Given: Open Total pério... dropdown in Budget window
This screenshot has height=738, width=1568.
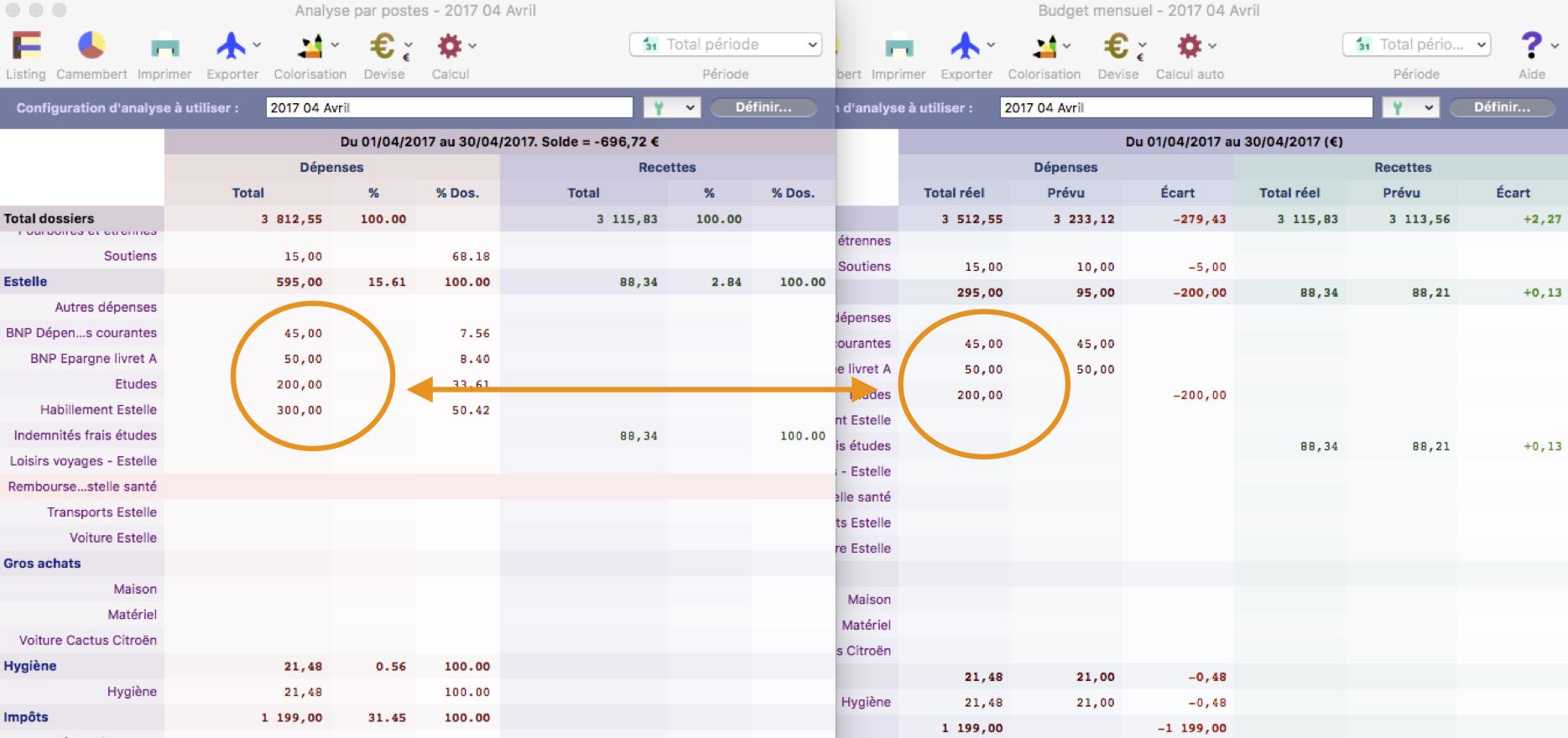Looking at the screenshot, I should point(1416,44).
